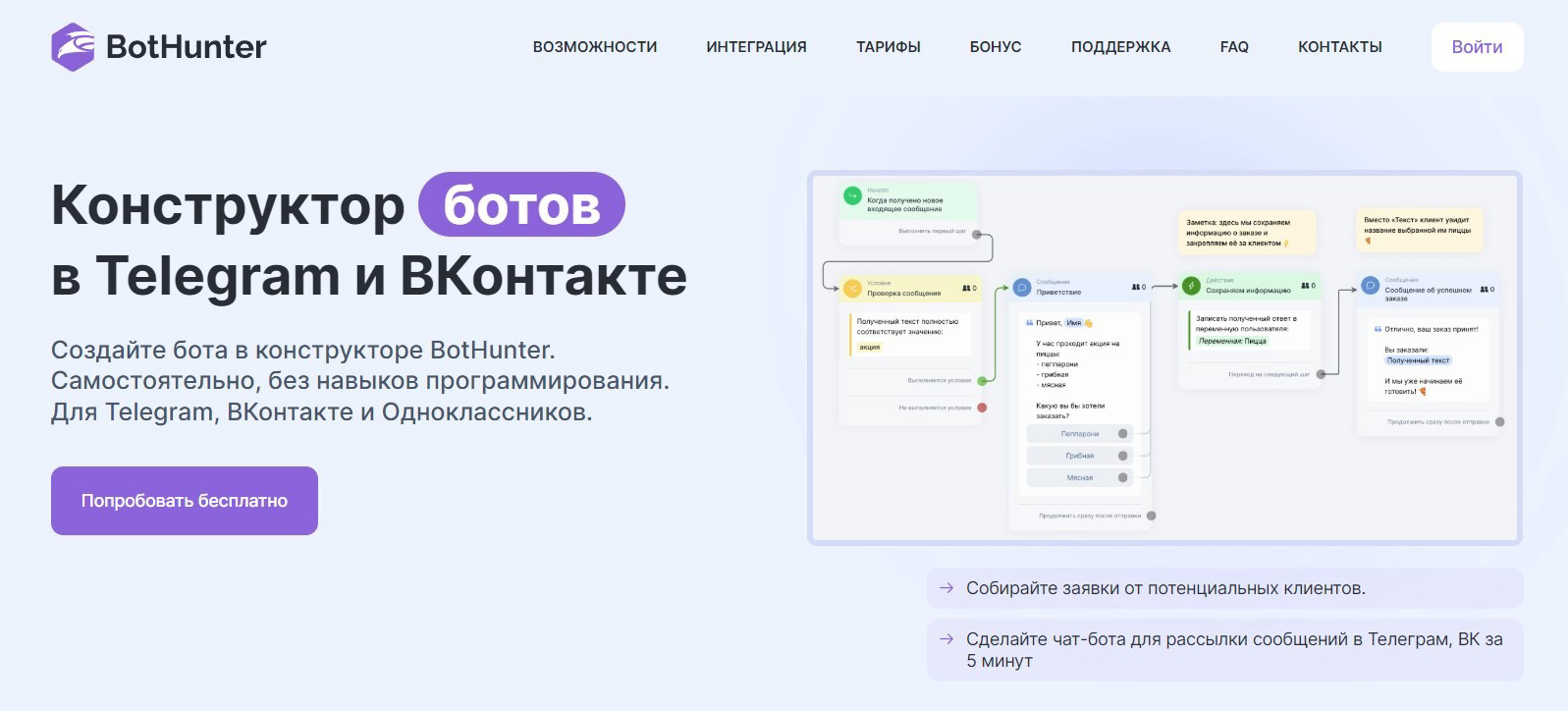Viewport: 1568px width, 711px height.
Task: Click the blue Приветствие message bubble icon
Action: point(1022,288)
